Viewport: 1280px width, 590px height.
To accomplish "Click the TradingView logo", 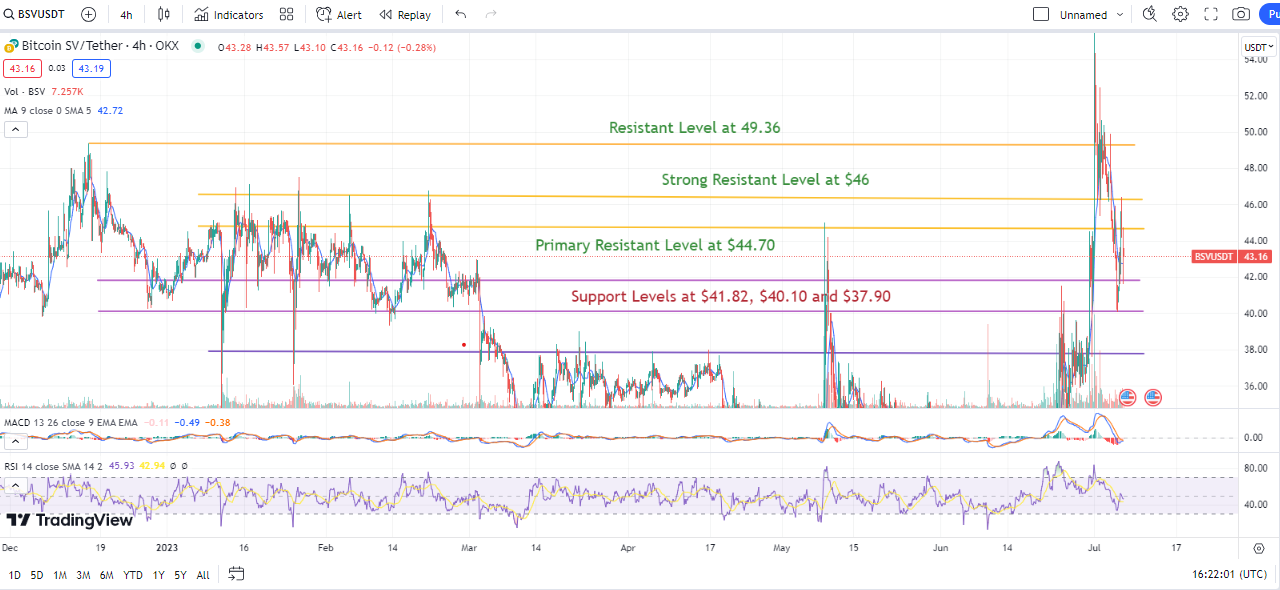I will tap(69, 520).
